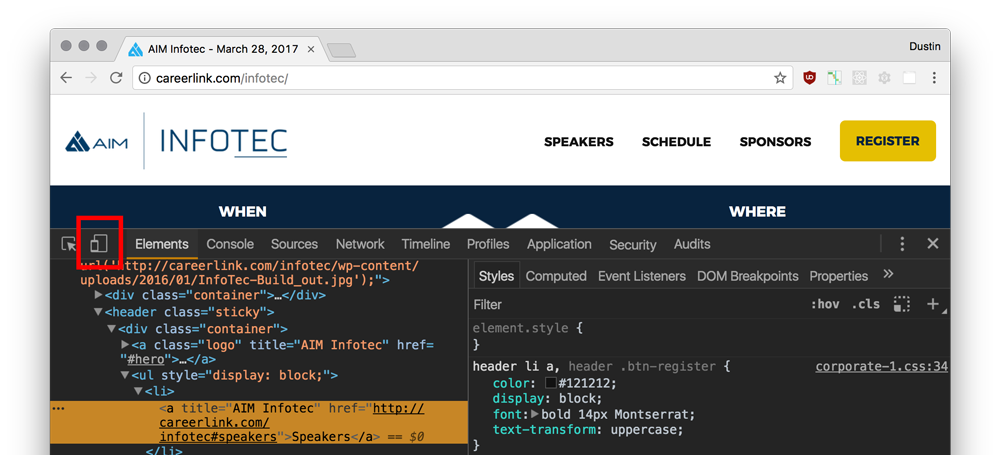Click the browser back arrow
This screenshot has height=455, width=1000.
66,78
